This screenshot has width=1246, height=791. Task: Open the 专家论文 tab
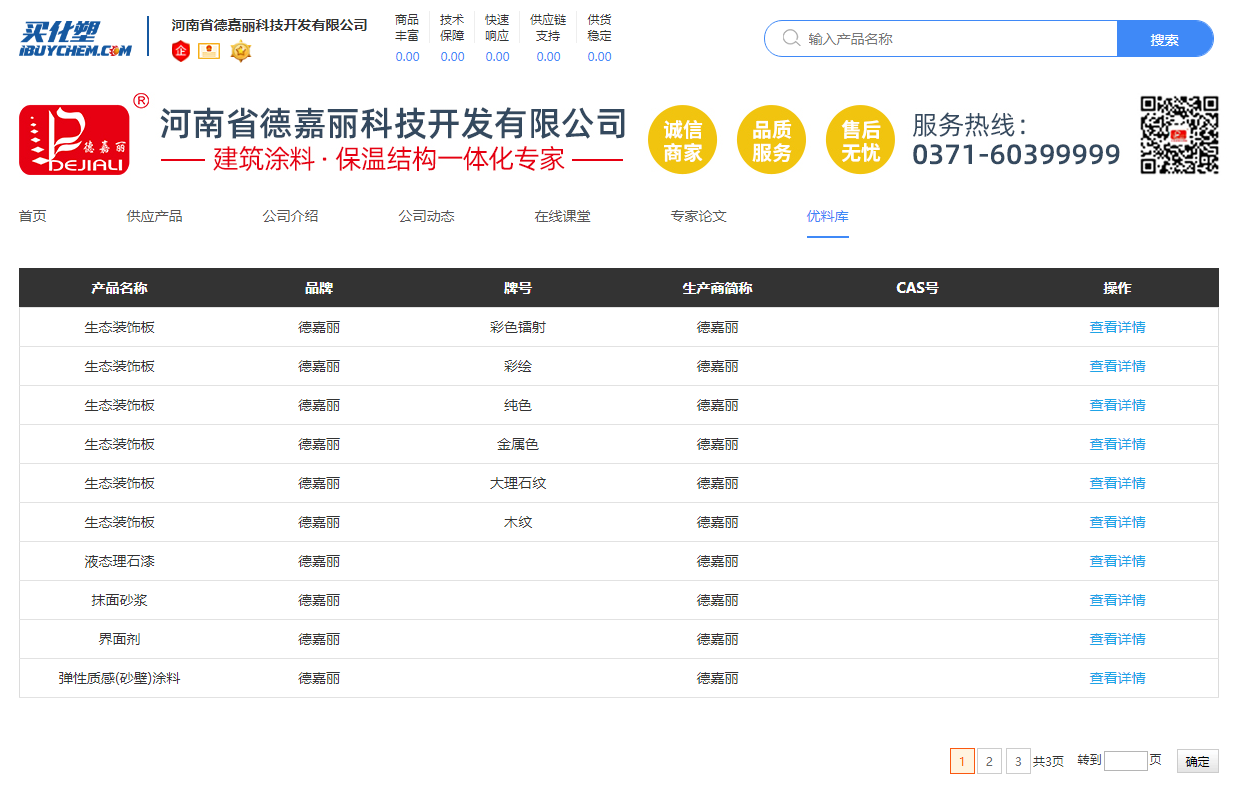pos(699,216)
